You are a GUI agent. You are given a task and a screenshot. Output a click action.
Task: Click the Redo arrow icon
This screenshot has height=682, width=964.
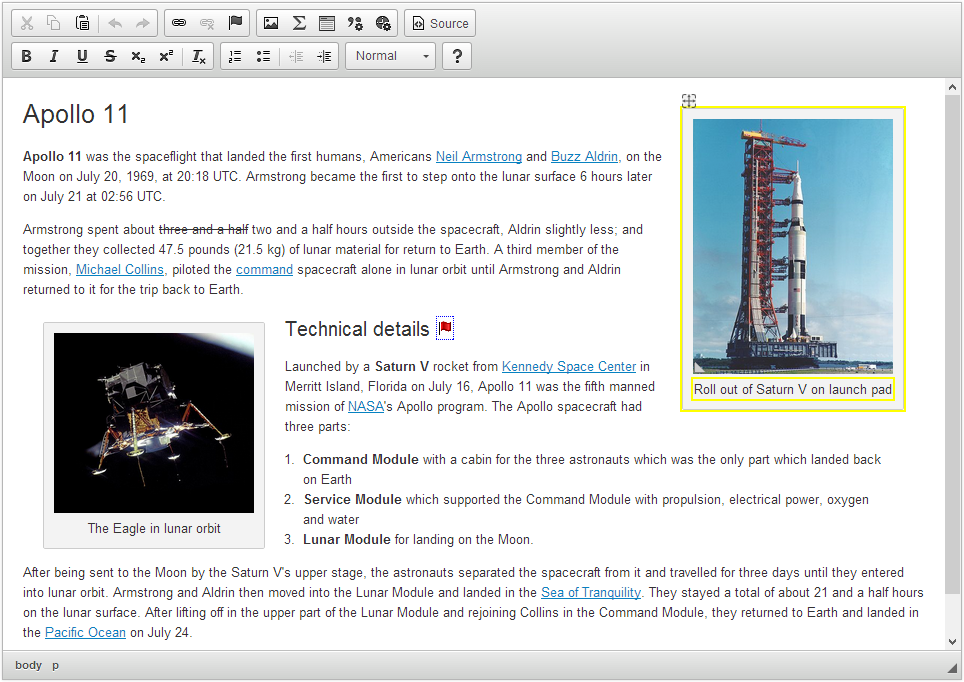(x=143, y=23)
